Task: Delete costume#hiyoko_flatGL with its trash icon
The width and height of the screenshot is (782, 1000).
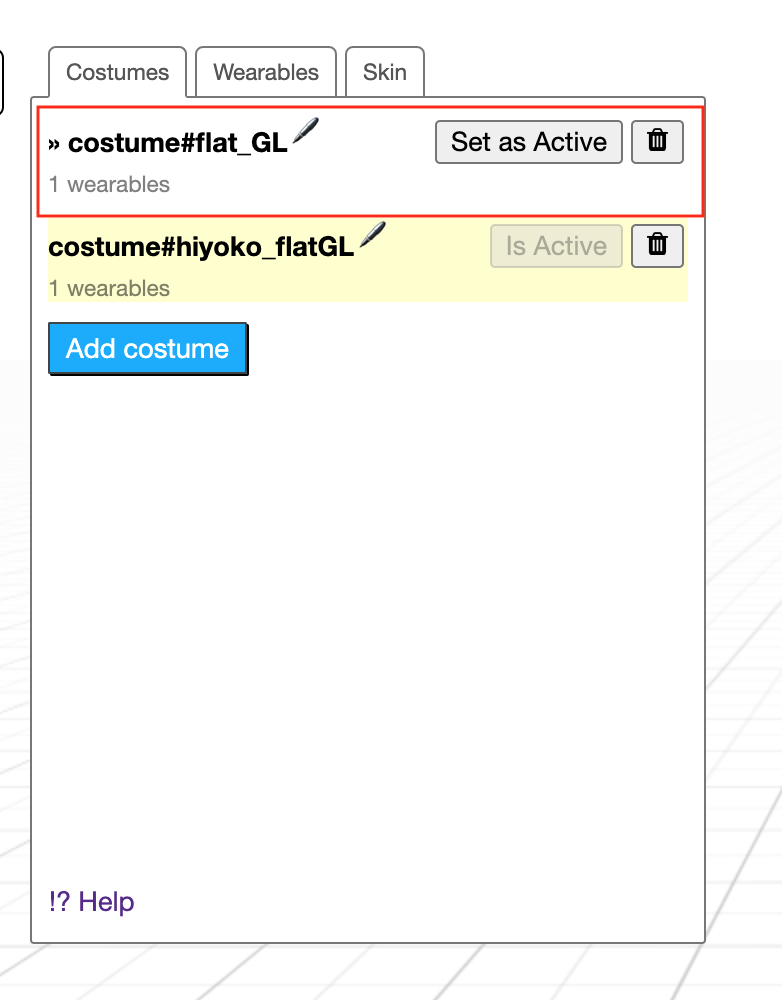Action: (657, 246)
